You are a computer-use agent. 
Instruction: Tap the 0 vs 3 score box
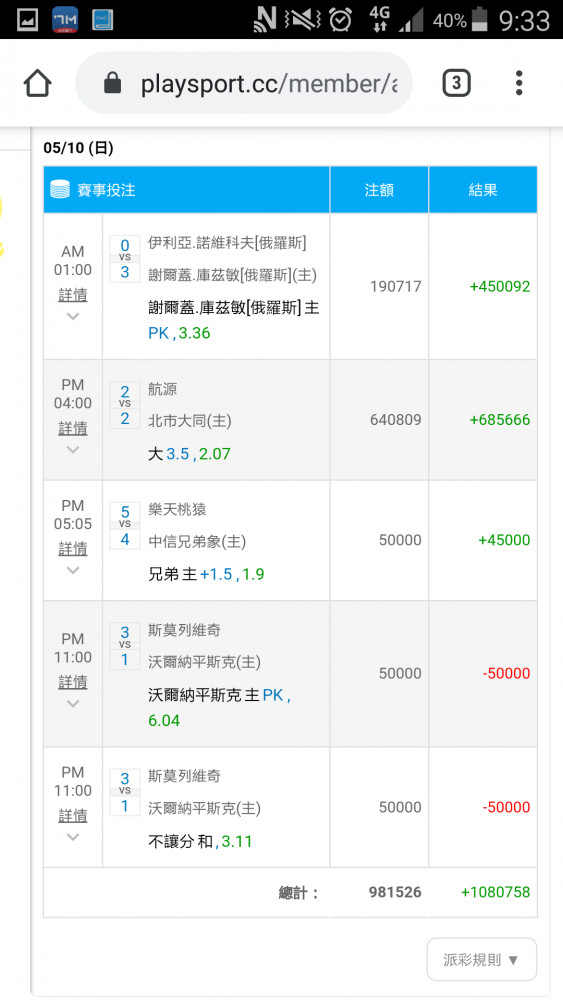(x=124, y=259)
